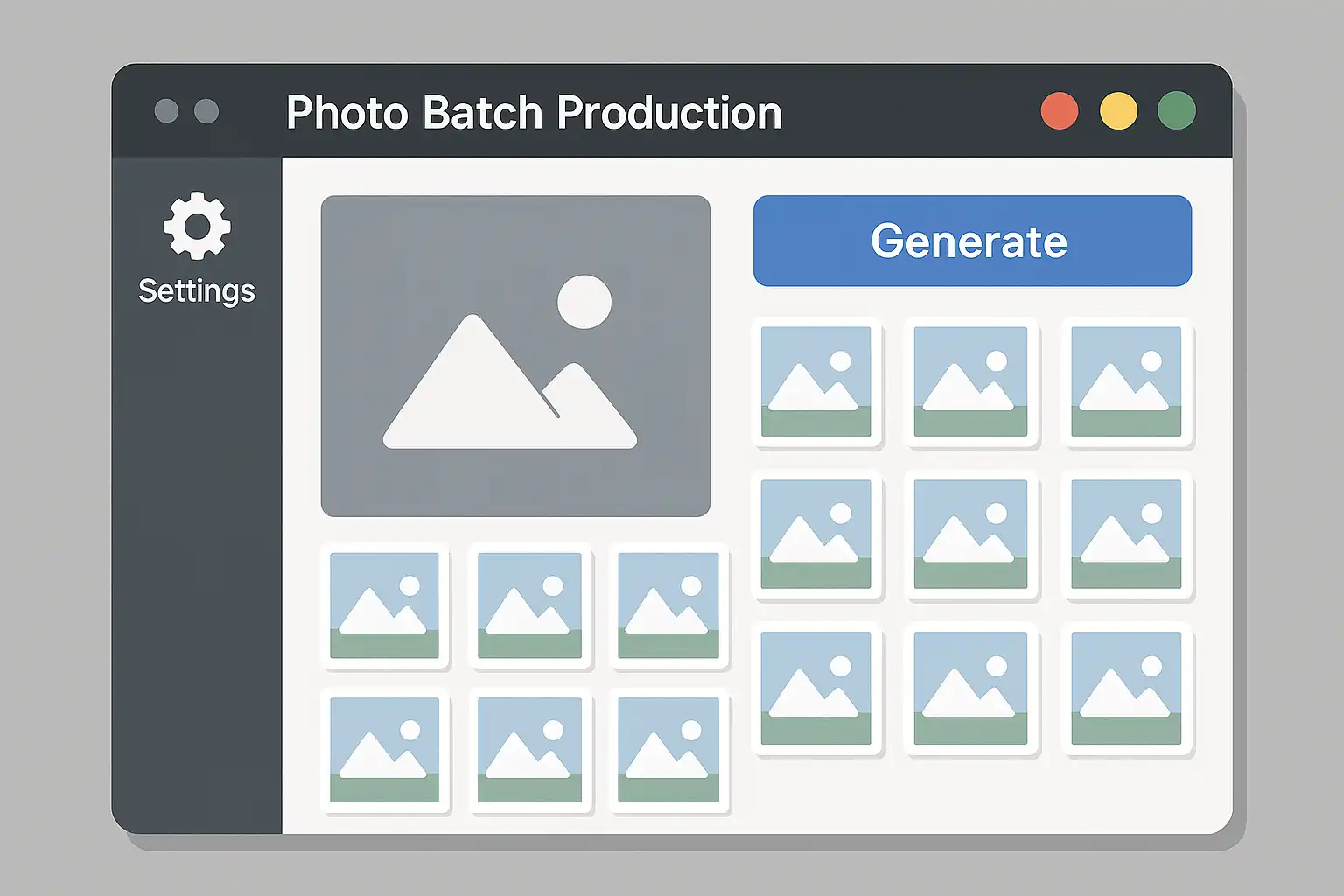
Task: Pick bottom-middle thumbnail in right nine-photo grid
Action: (x=970, y=688)
